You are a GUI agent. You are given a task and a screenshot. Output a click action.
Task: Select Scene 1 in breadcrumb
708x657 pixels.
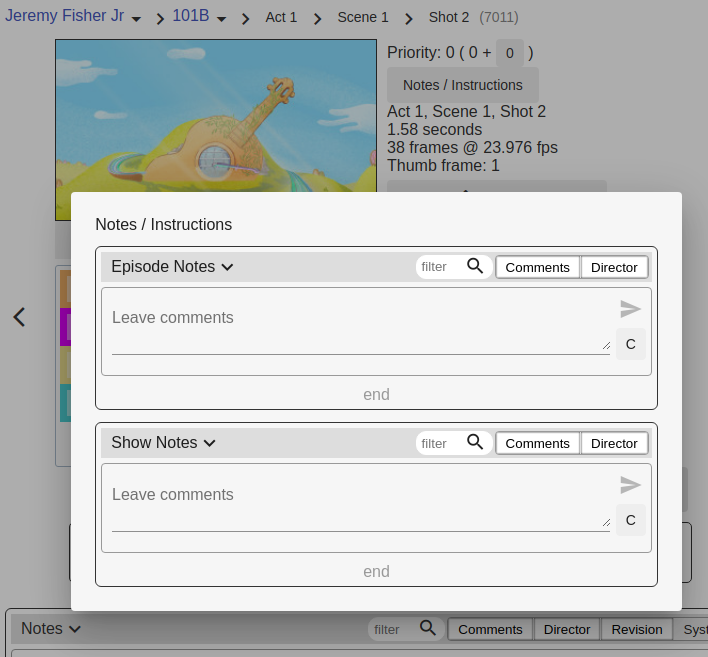pos(363,17)
